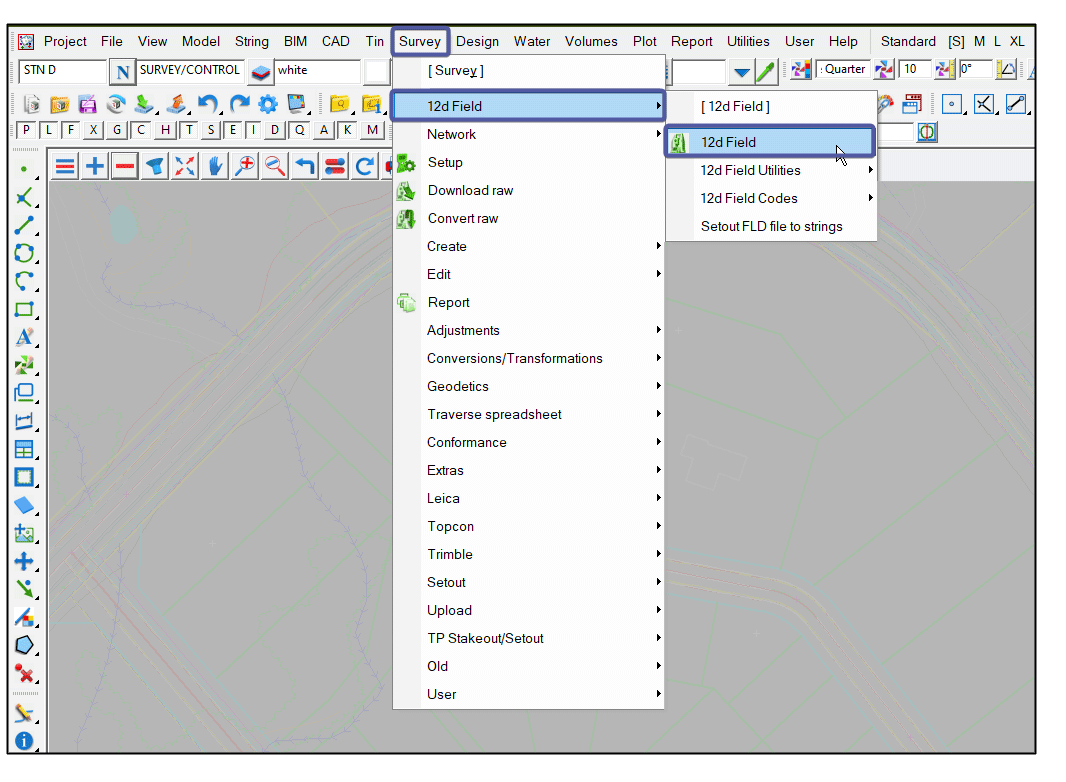Screen dimensions: 1066x782
Task: Click the name N button beside STN D
Action: click(122, 71)
